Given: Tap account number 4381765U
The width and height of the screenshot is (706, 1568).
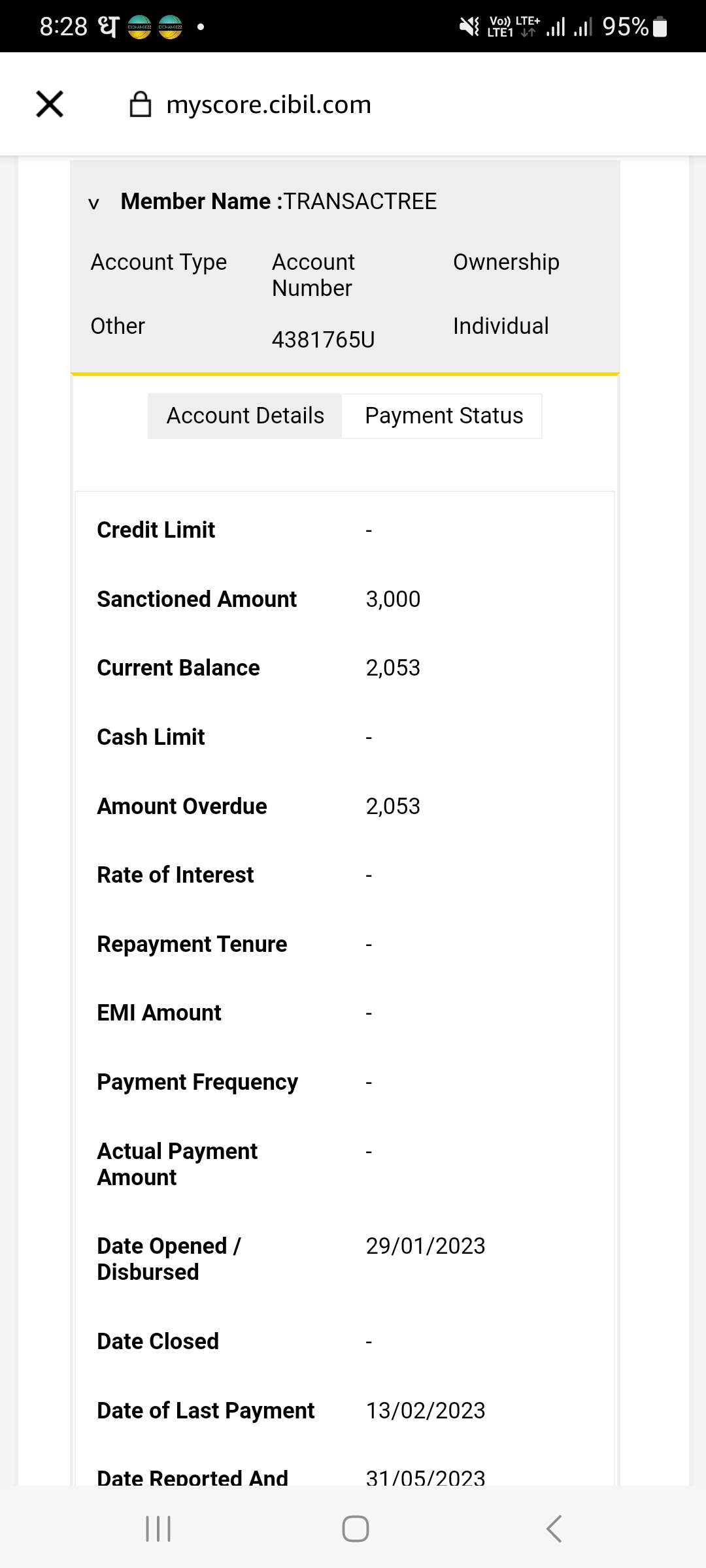Looking at the screenshot, I should [x=323, y=340].
